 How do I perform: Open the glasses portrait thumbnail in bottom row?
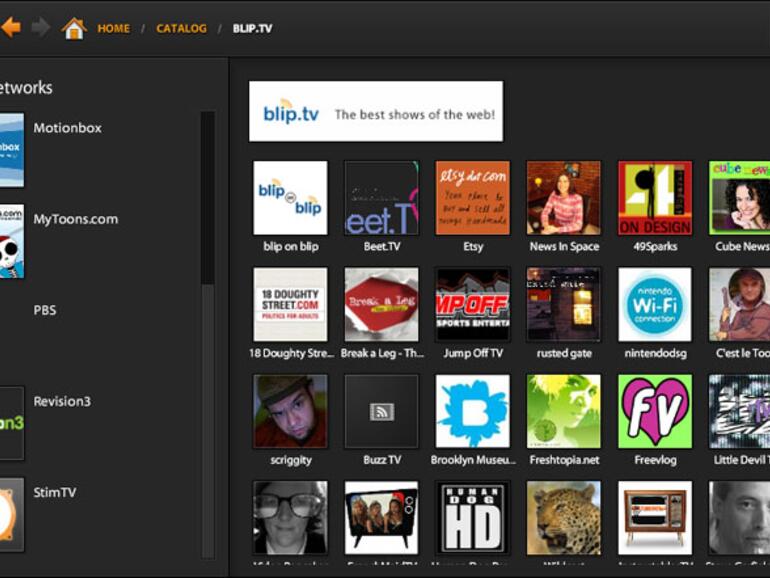pos(290,518)
